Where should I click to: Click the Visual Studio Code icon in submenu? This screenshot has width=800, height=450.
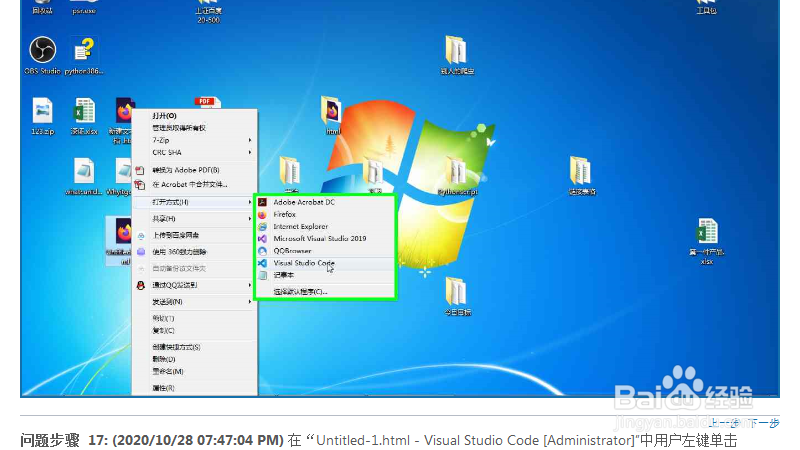[262, 263]
